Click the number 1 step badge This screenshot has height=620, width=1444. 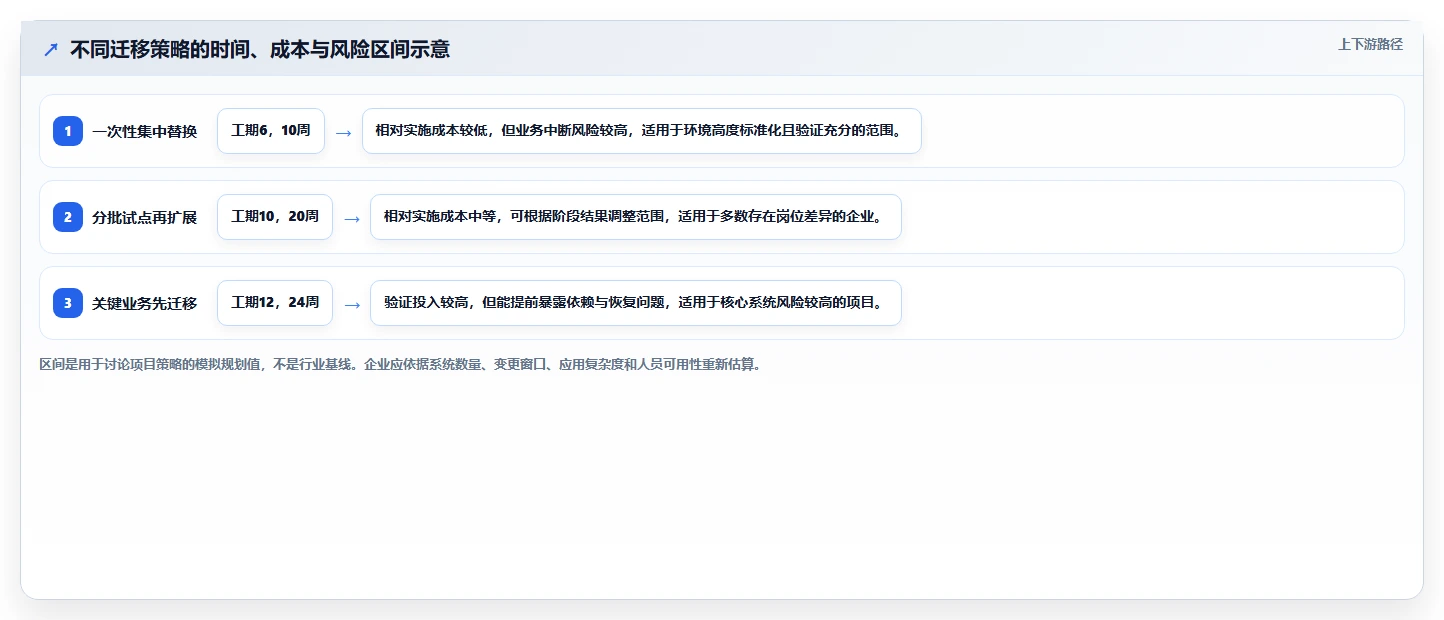(x=68, y=131)
